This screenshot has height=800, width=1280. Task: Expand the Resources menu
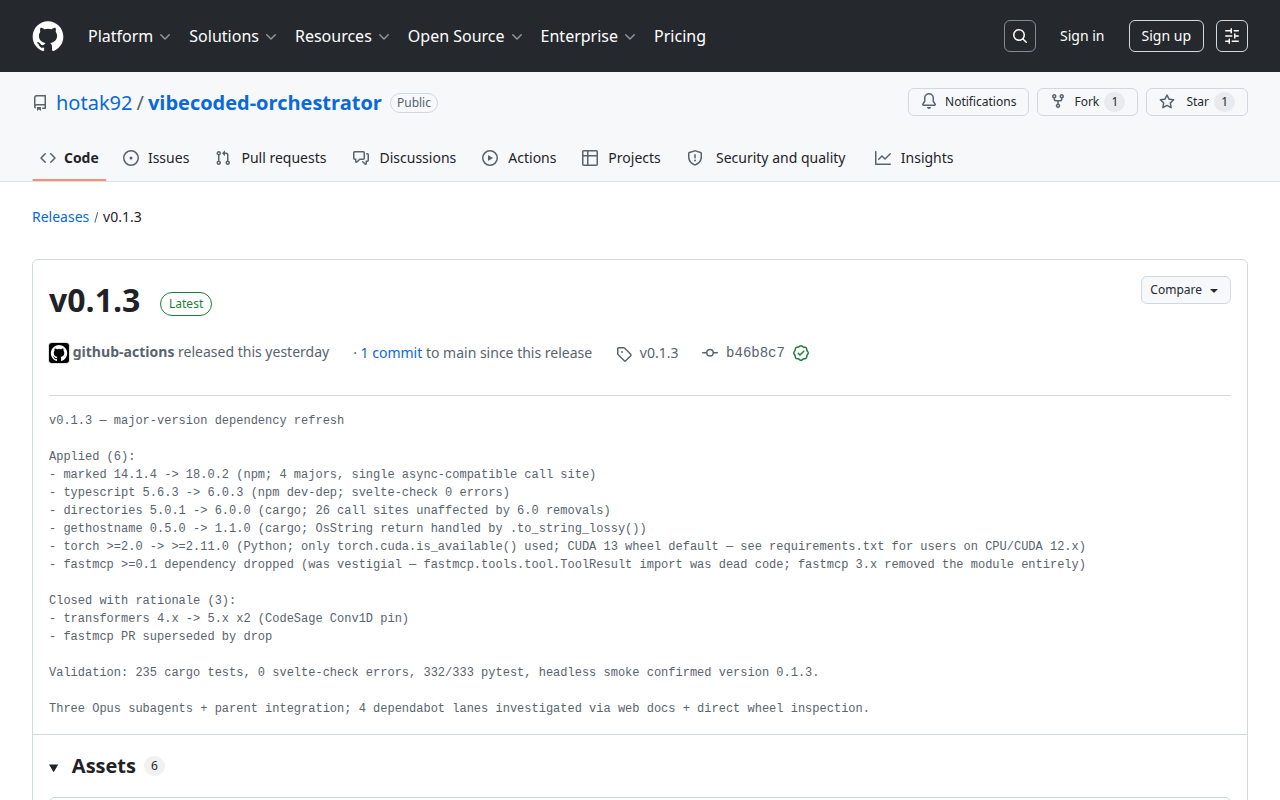[344, 36]
